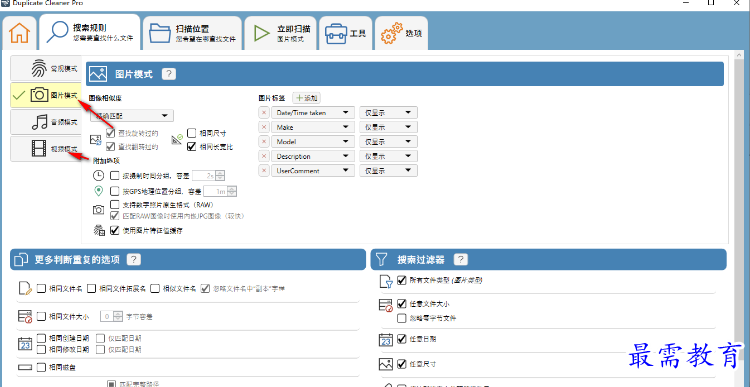Viewport: 750px width, 387px height.
Task: Go to the 立即扫描 tab
Action: coord(280,33)
